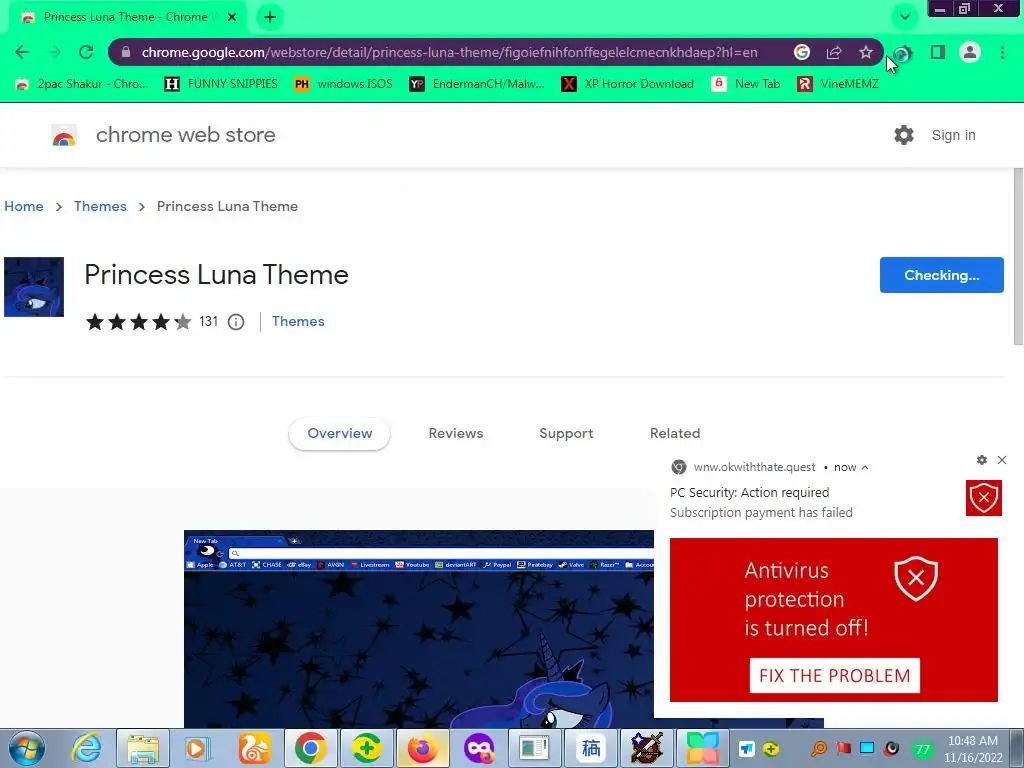
Task: Go to Themes breadcrumb link
Action: pos(100,206)
